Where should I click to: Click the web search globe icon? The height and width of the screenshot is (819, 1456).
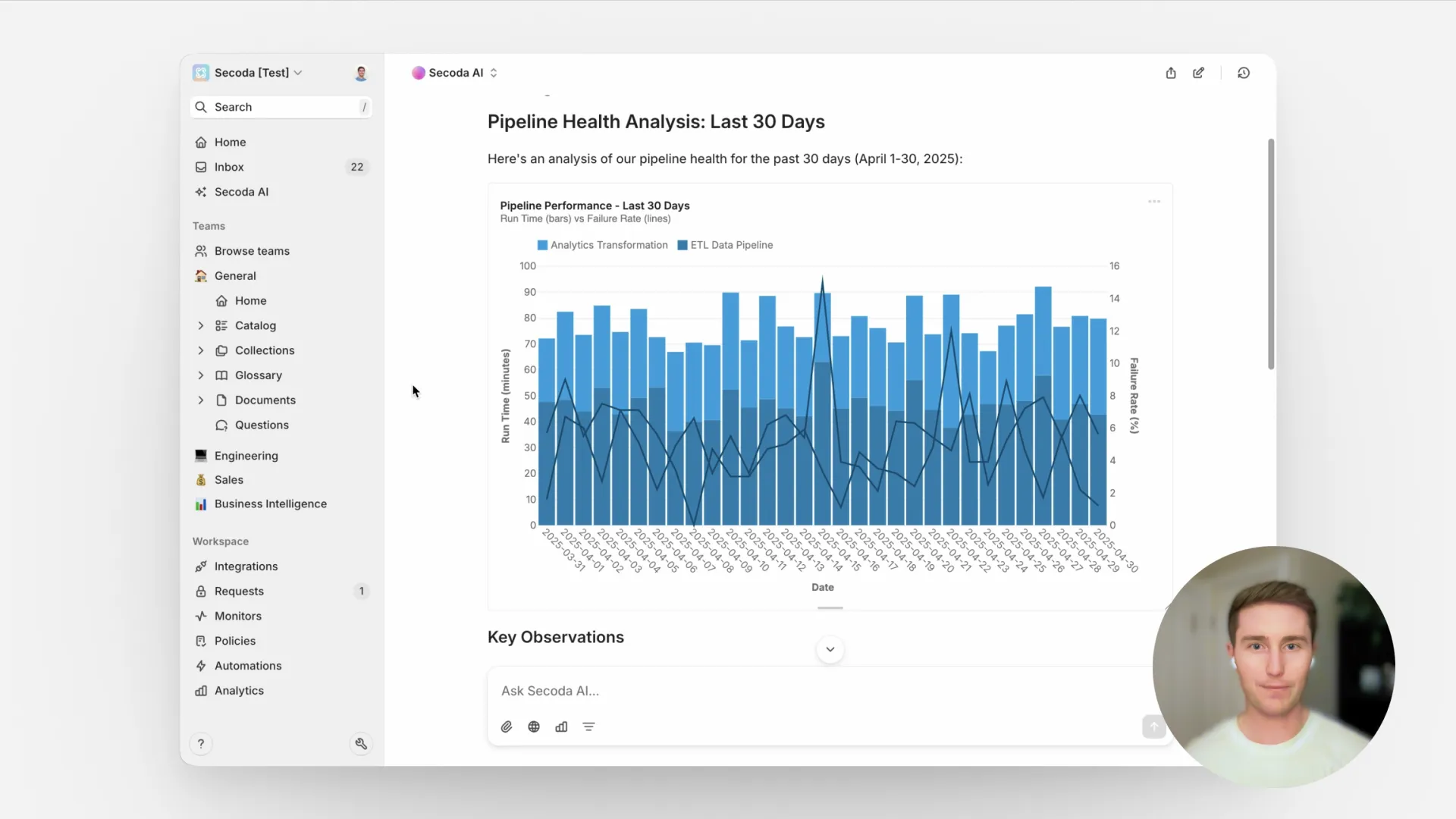534,726
